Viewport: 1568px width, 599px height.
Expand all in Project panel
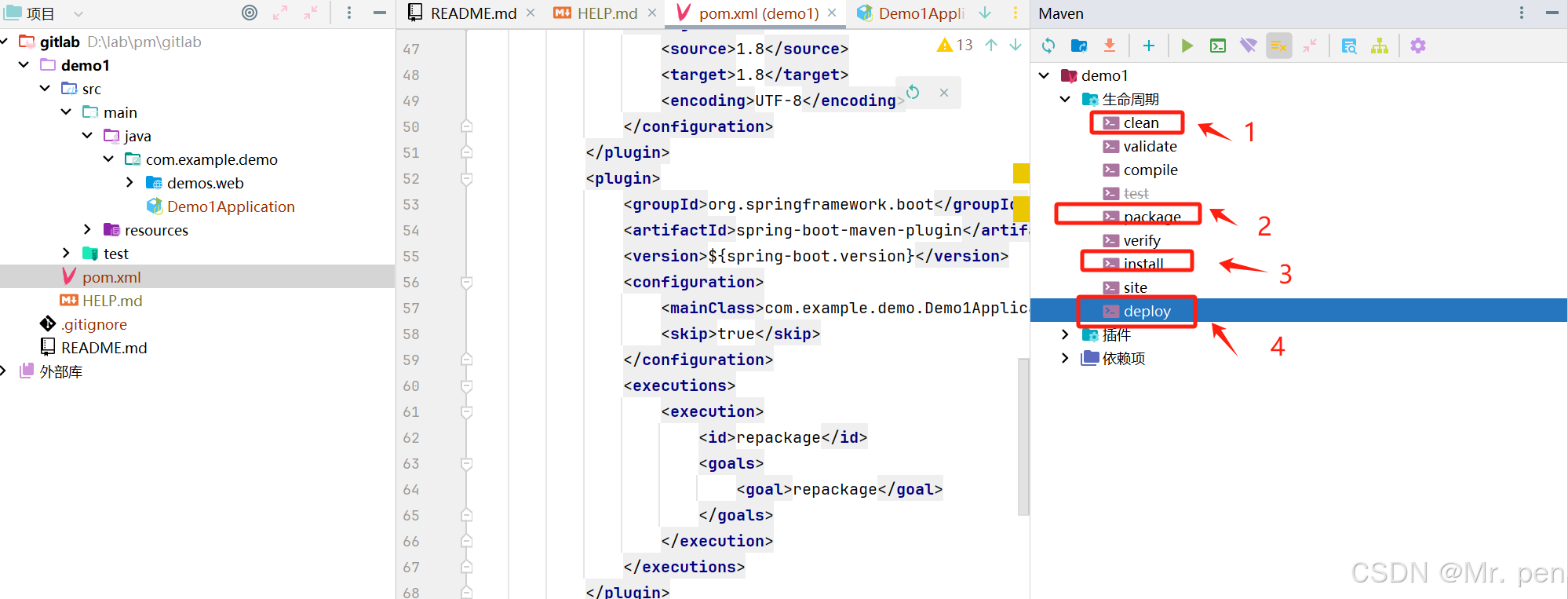pyautogui.click(x=280, y=13)
